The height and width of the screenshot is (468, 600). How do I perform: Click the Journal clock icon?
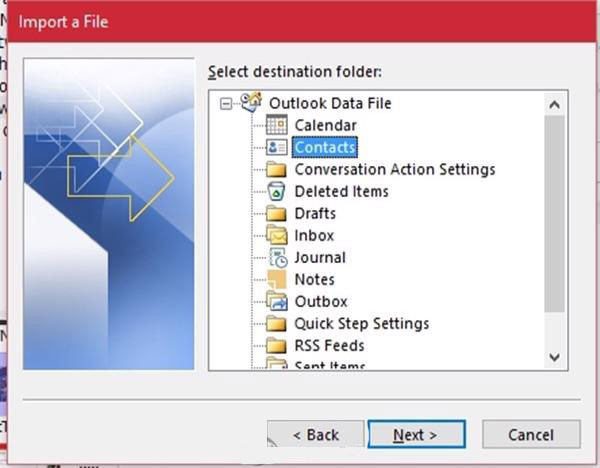click(x=278, y=257)
